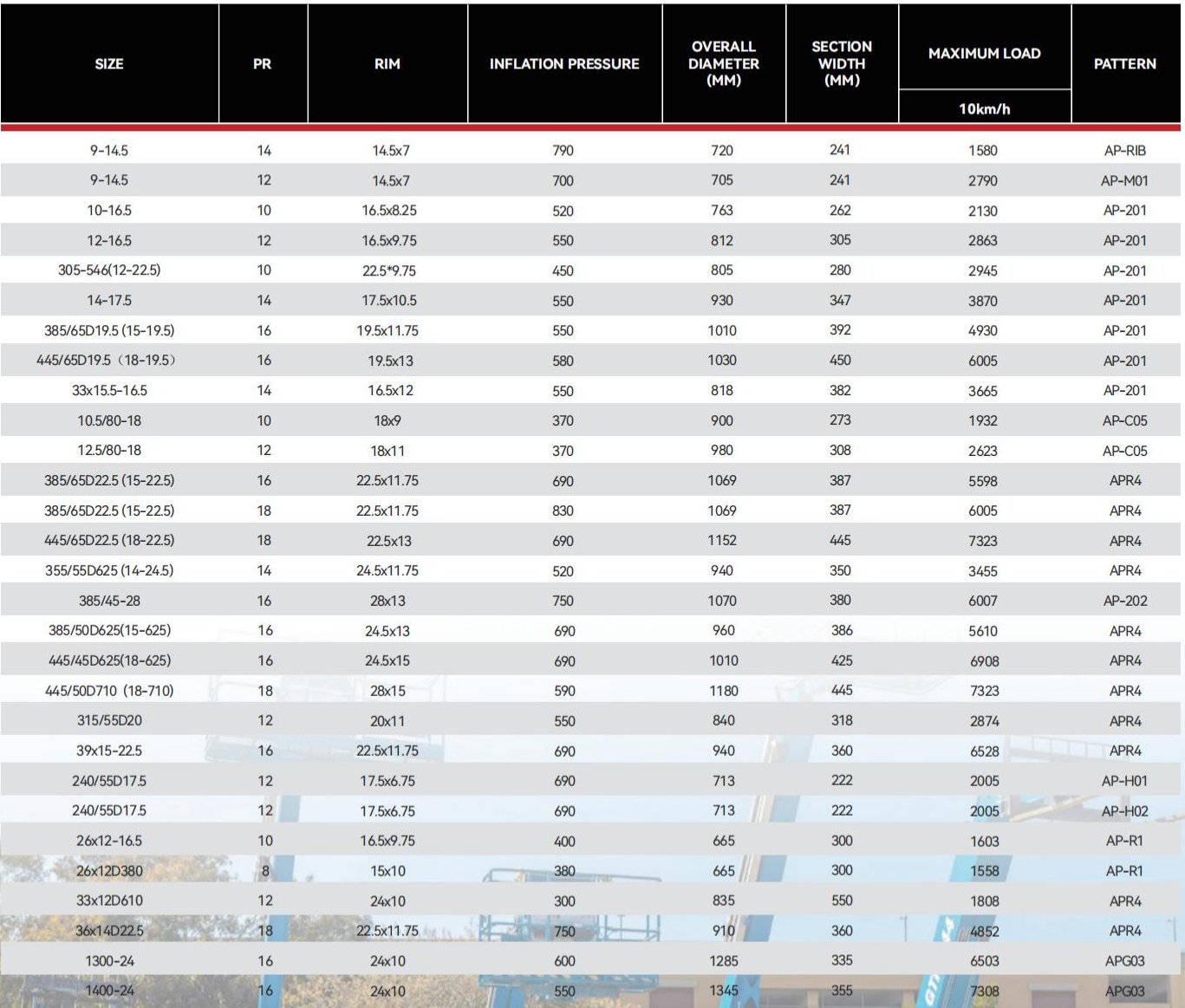
Task: Select the 1300-24 size cell
Action: pyautogui.click(x=109, y=961)
